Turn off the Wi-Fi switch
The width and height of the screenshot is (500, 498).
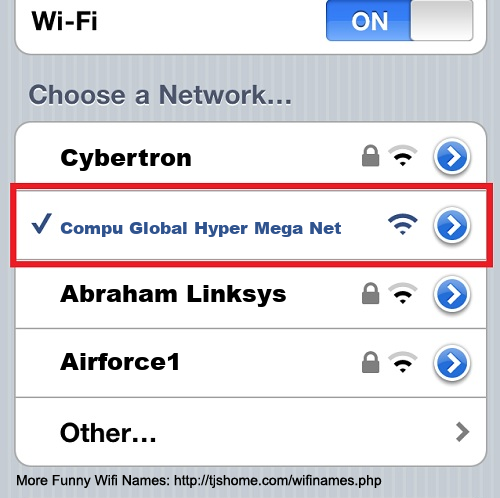pyautogui.click(x=399, y=20)
